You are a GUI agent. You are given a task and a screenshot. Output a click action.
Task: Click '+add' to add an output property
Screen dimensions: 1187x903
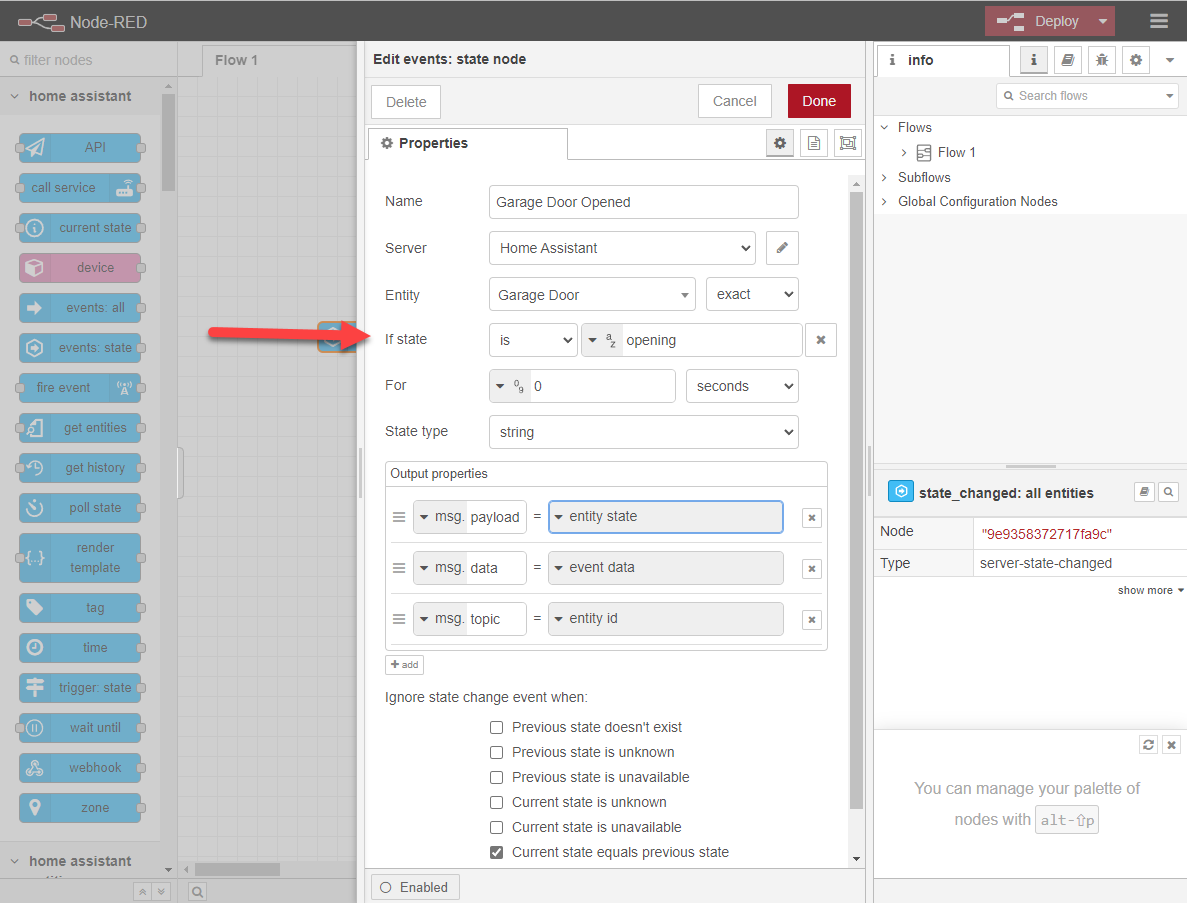pyautogui.click(x=404, y=664)
